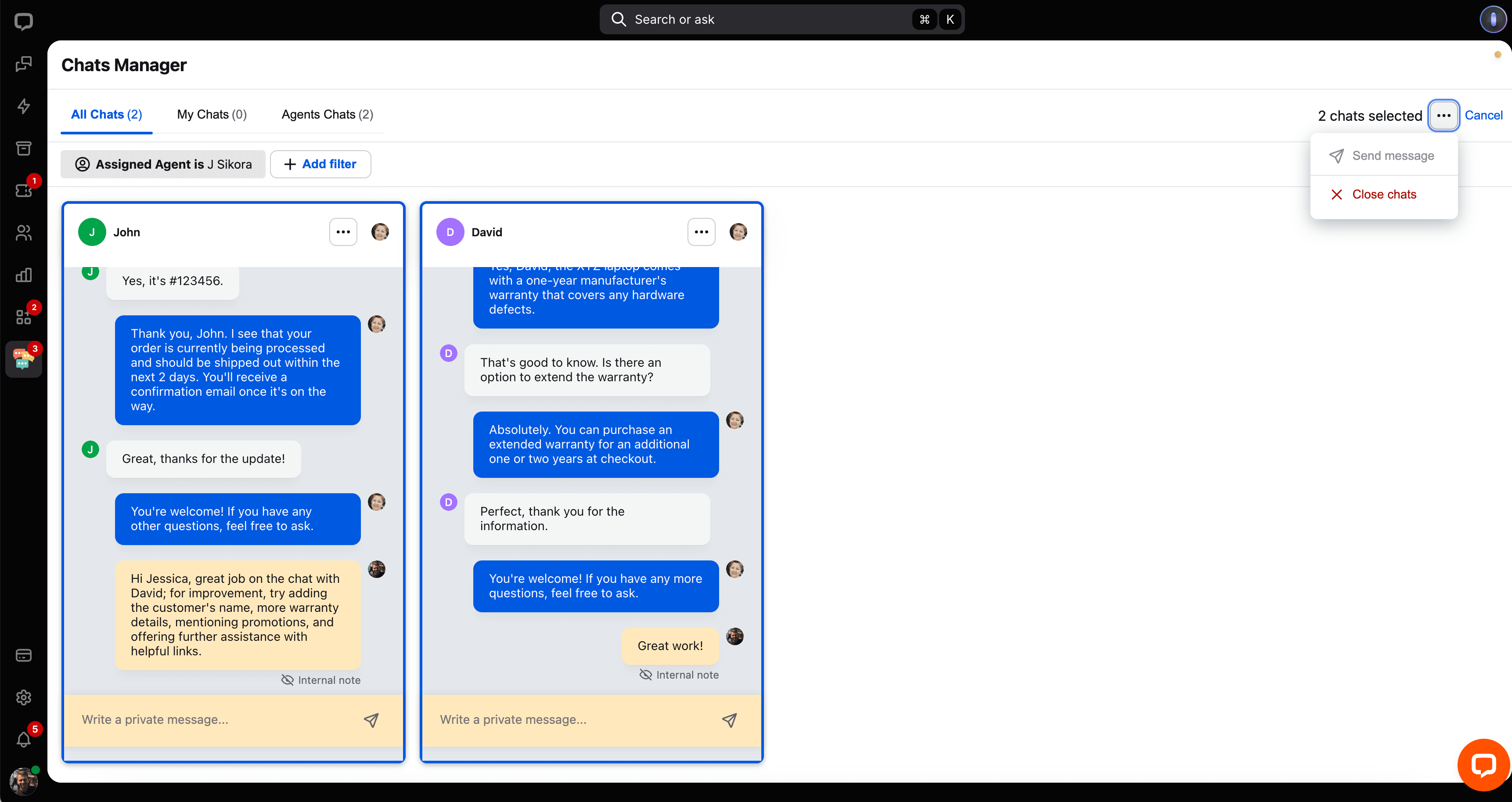This screenshot has height=802, width=1512.
Task: Open the Settings gear icon
Action: pyautogui.click(x=23, y=697)
